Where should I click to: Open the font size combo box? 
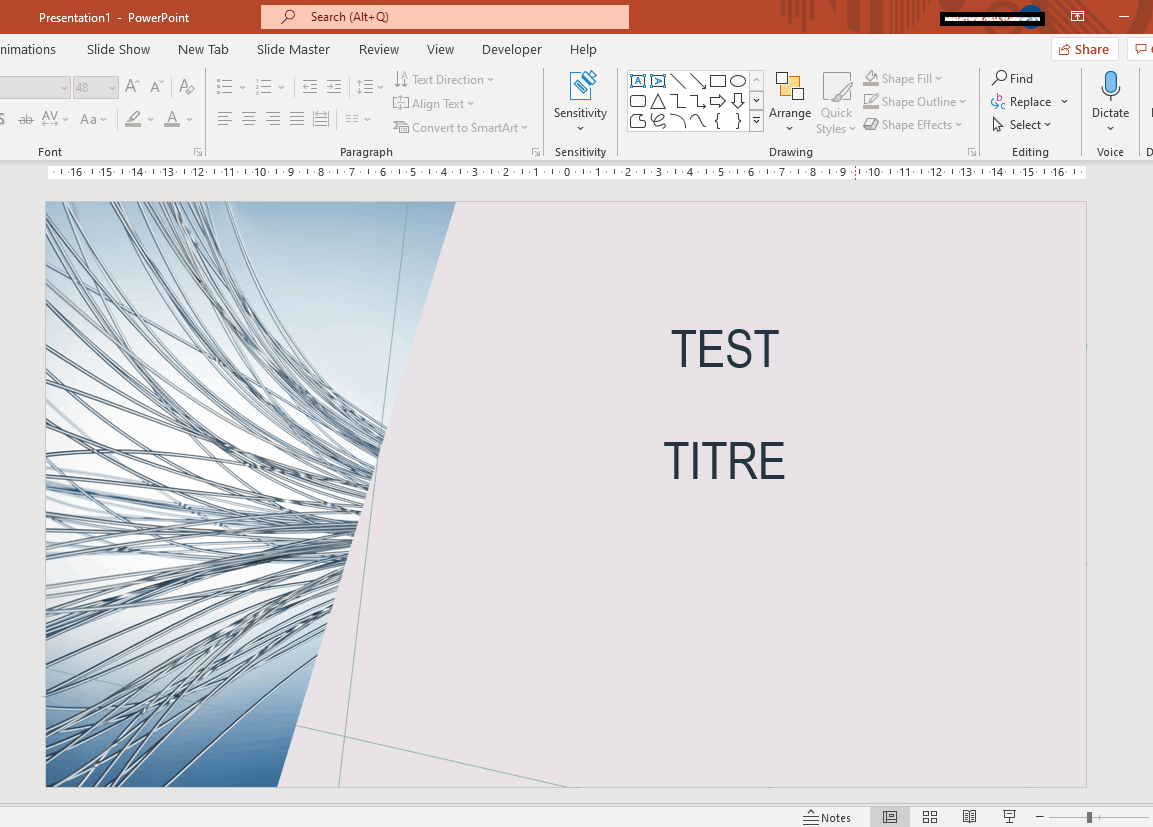click(95, 88)
